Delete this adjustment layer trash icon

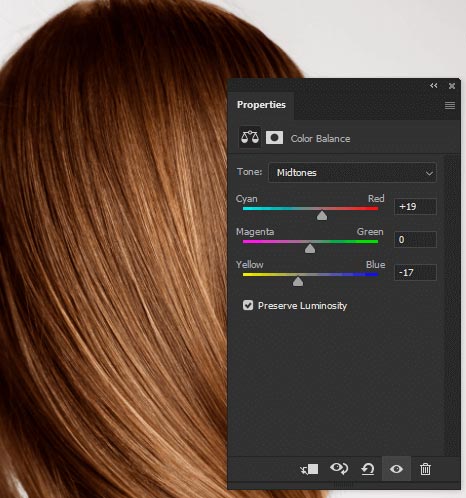[x=425, y=469]
